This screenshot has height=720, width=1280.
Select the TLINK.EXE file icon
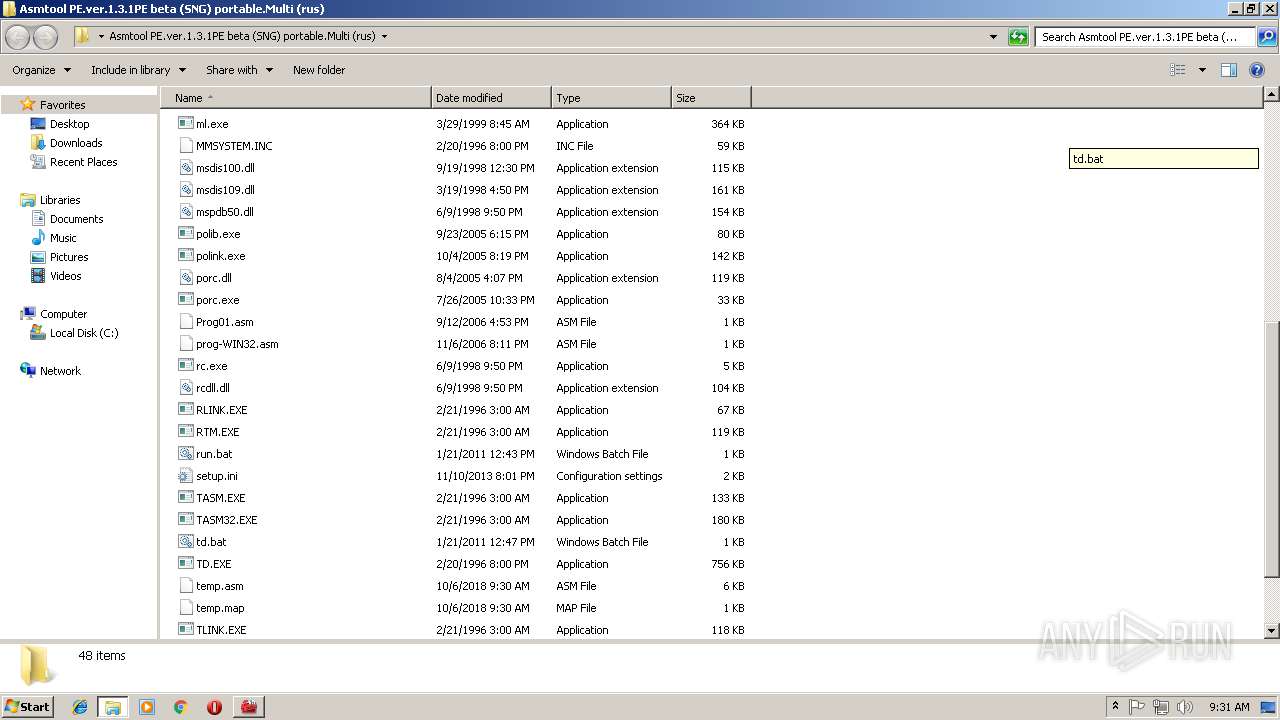(x=185, y=629)
